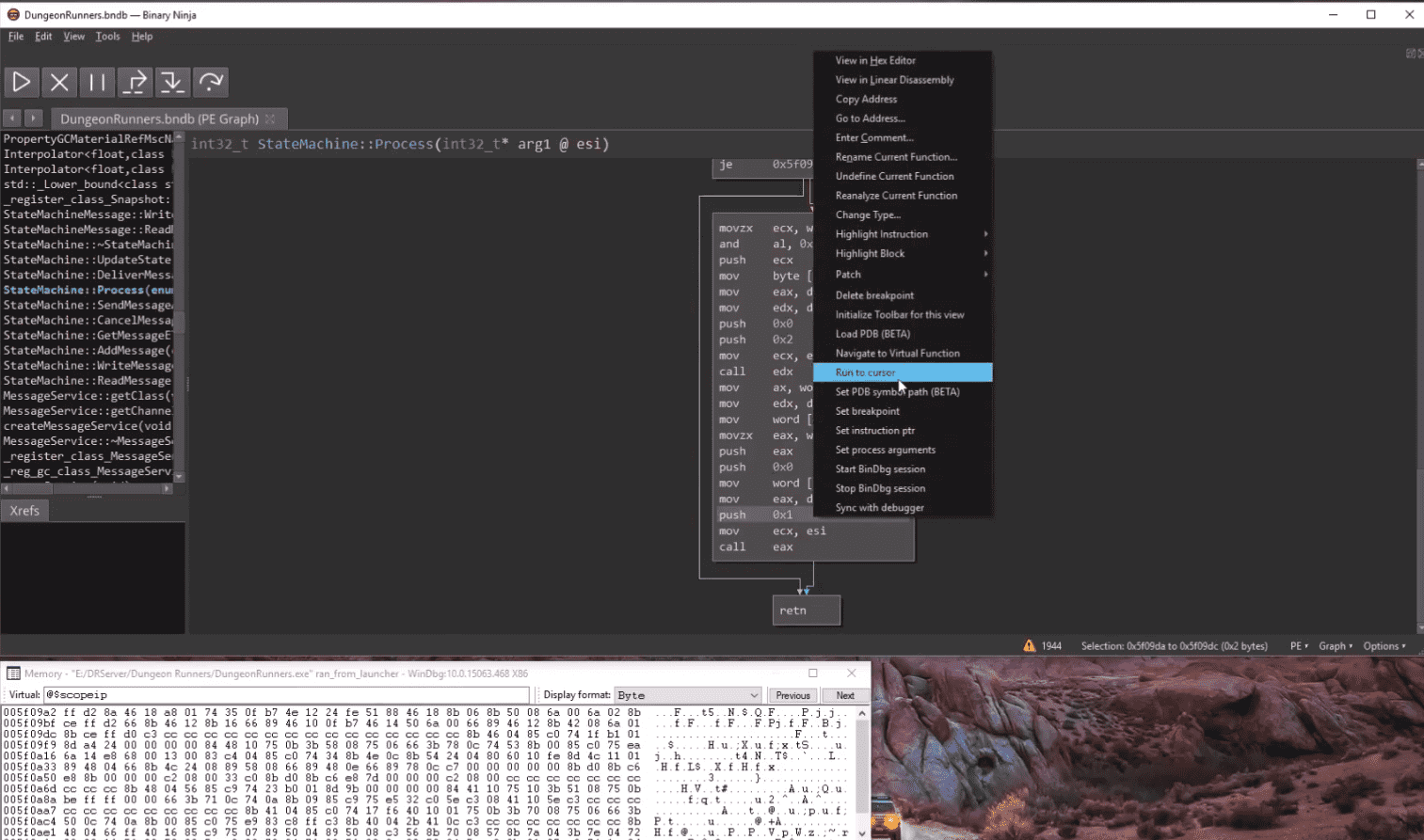Select Go to Address... in the context menu
This screenshot has height=840, width=1424.
click(903, 119)
